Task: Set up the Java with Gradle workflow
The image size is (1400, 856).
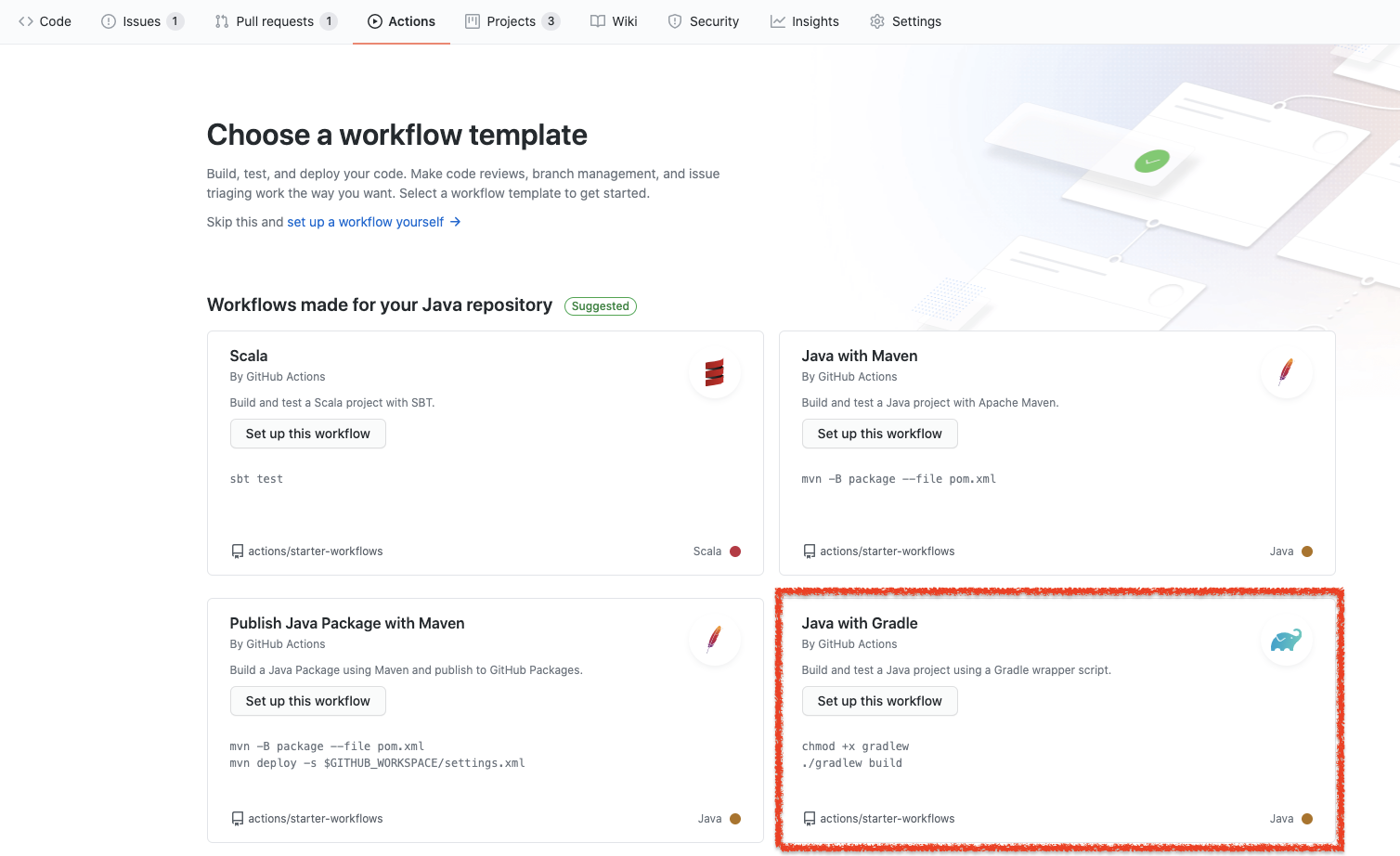Action: click(880, 701)
